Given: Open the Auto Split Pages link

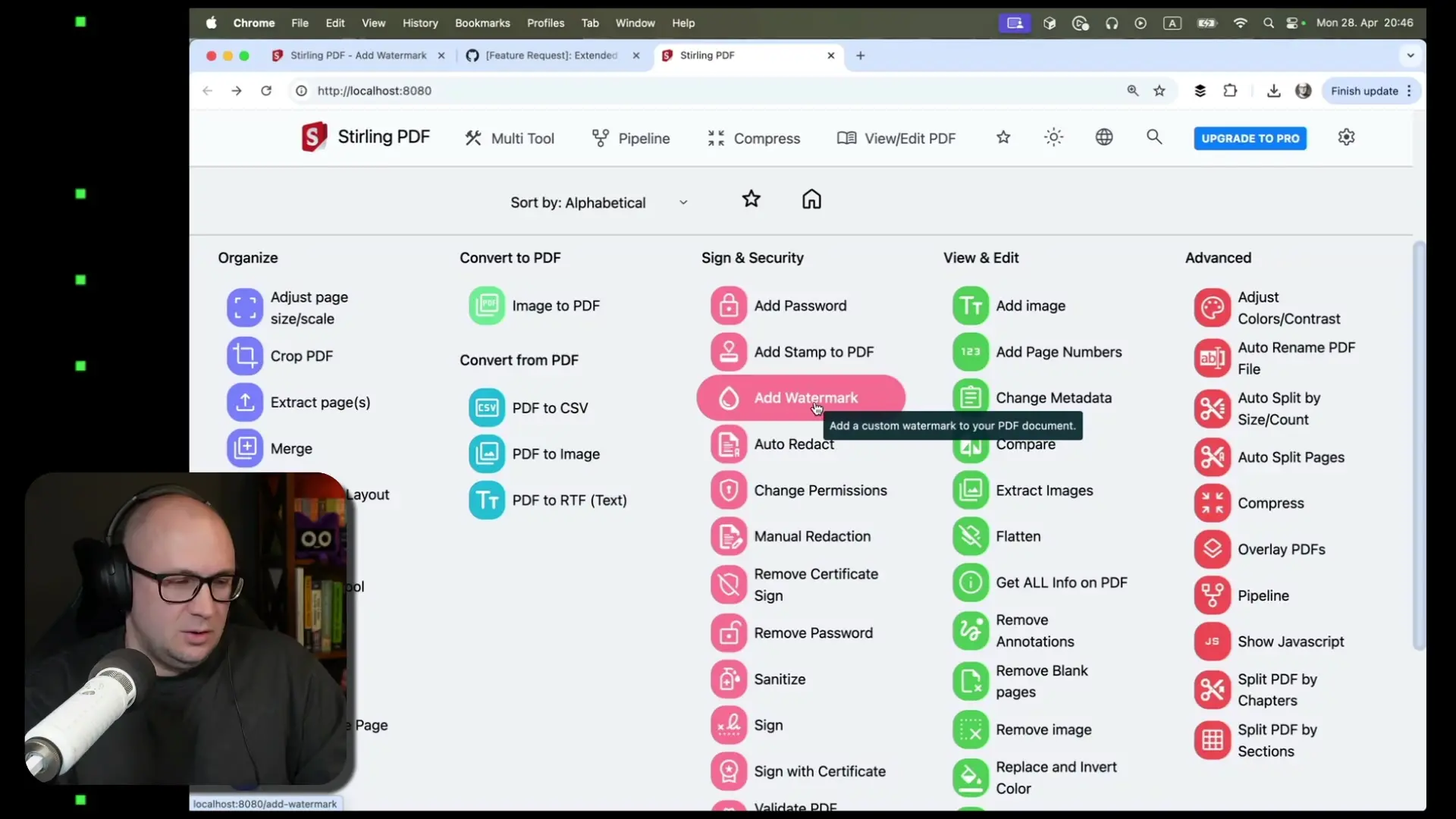Looking at the screenshot, I should (x=1291, y=457).
